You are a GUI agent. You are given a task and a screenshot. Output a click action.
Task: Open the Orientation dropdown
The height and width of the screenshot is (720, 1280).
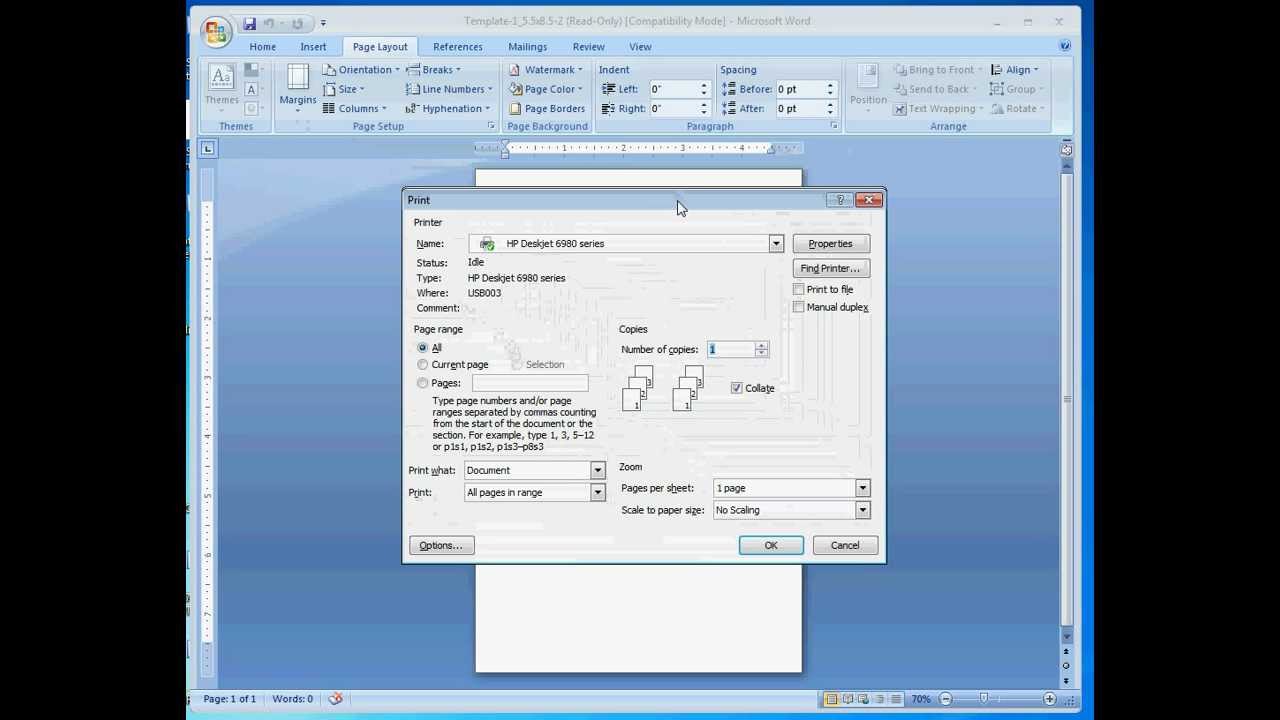pyautogui.click(x=362, y=70)
